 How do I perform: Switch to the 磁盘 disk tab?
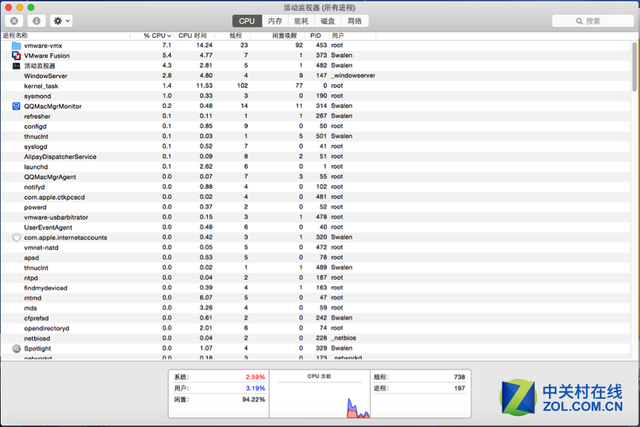point(327,21)
